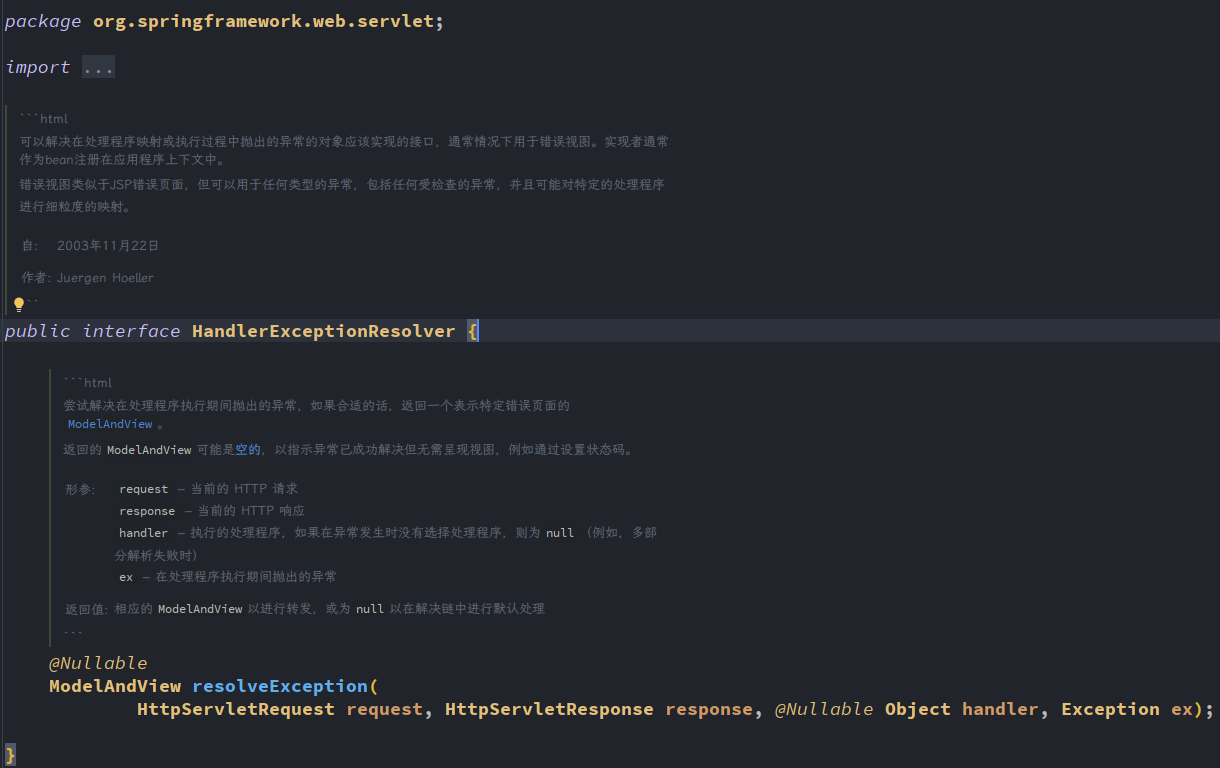Click the "Exception" type in the signature

click(x=1110, y=709)
